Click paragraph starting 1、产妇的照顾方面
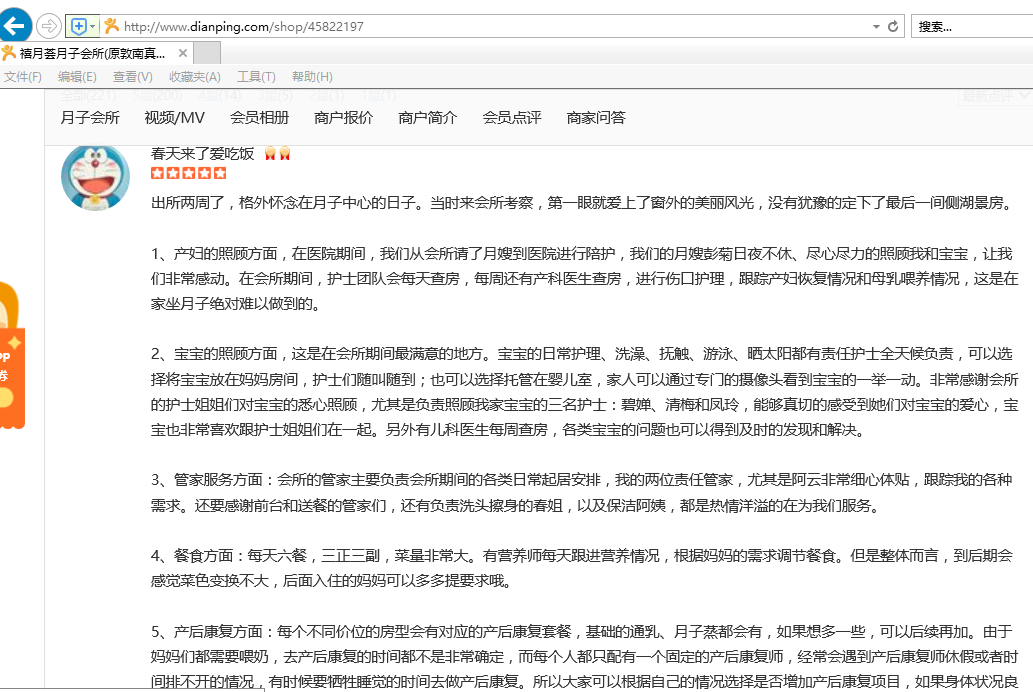 584,279
